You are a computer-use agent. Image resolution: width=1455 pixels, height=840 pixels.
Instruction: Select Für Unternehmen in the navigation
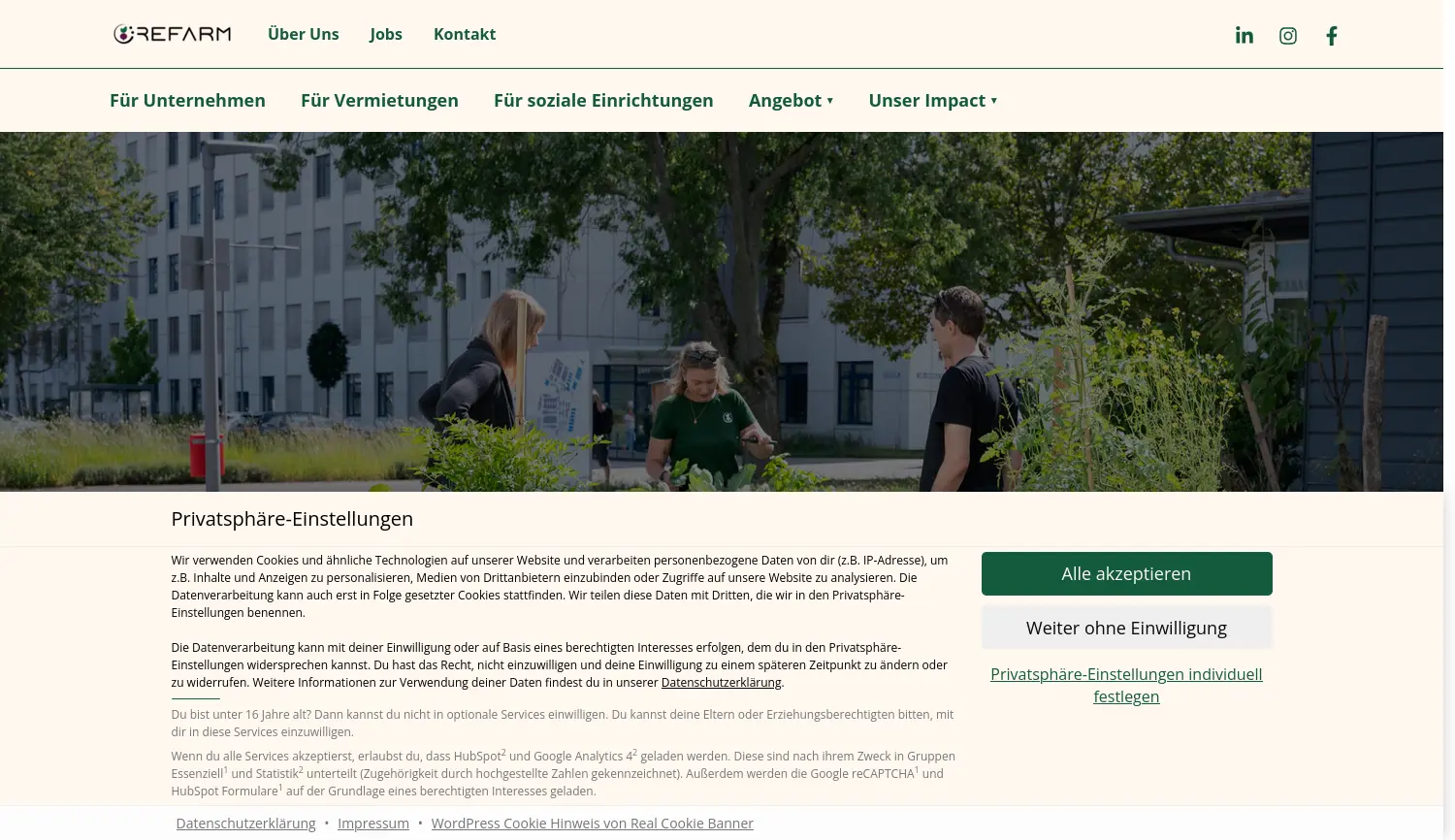coord(187,100)
